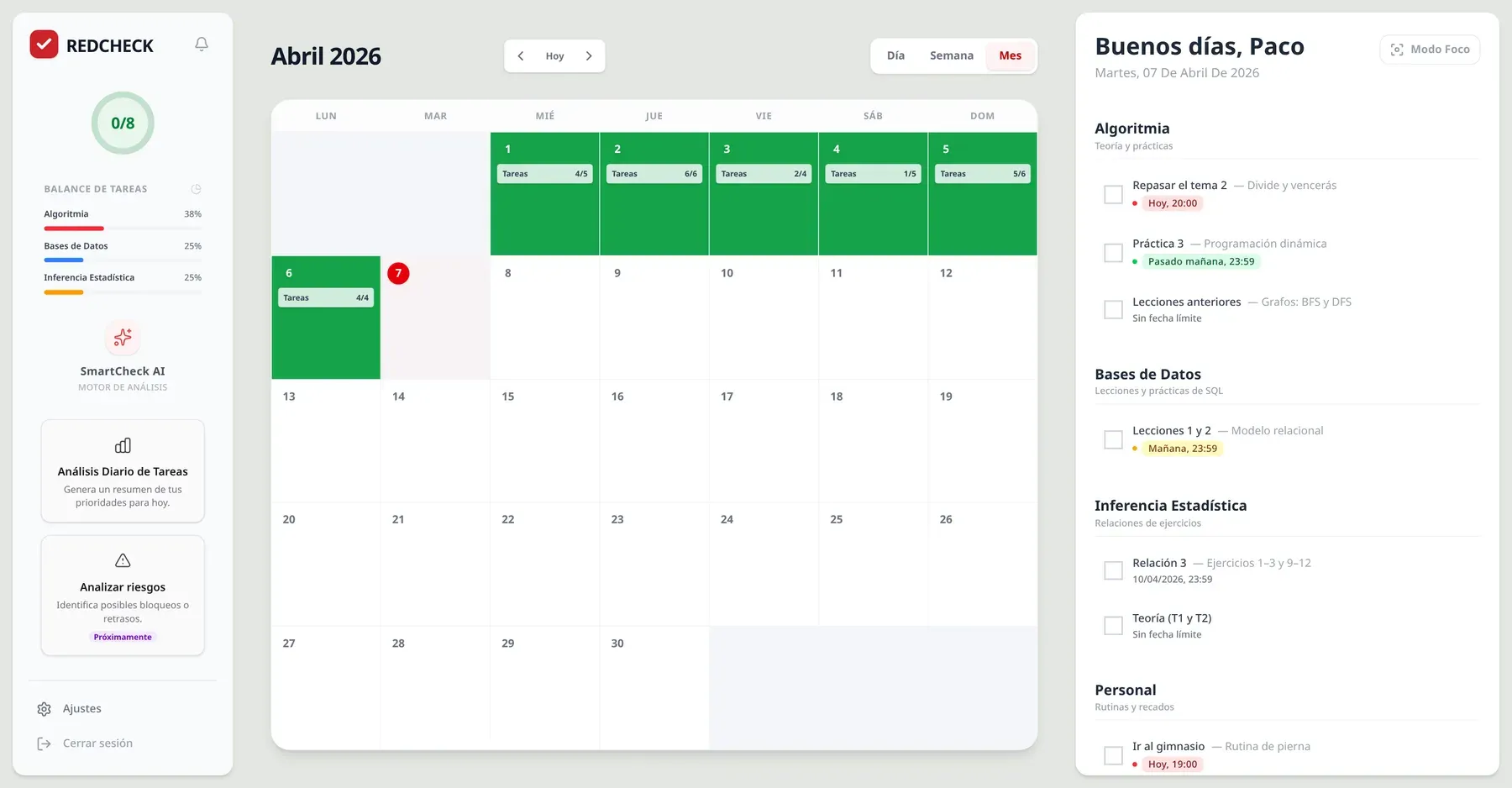This screenshot has height=788, width=1512.
Task: Click the Inferencia Estadística progress bar
Action: [123, 292]
